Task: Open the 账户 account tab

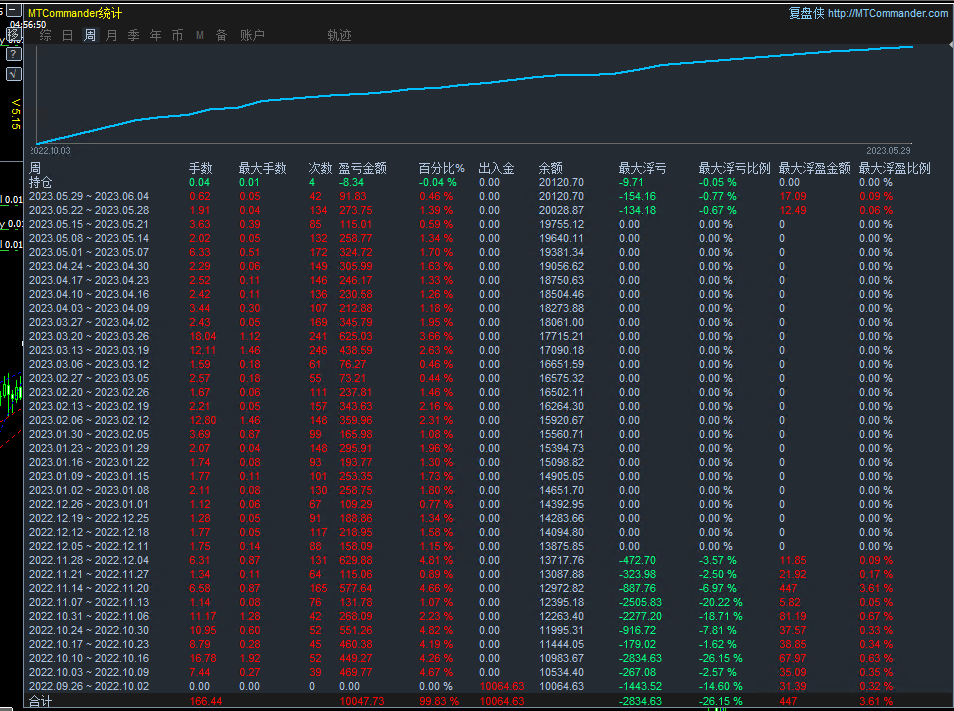Action: tap(253, 36)
